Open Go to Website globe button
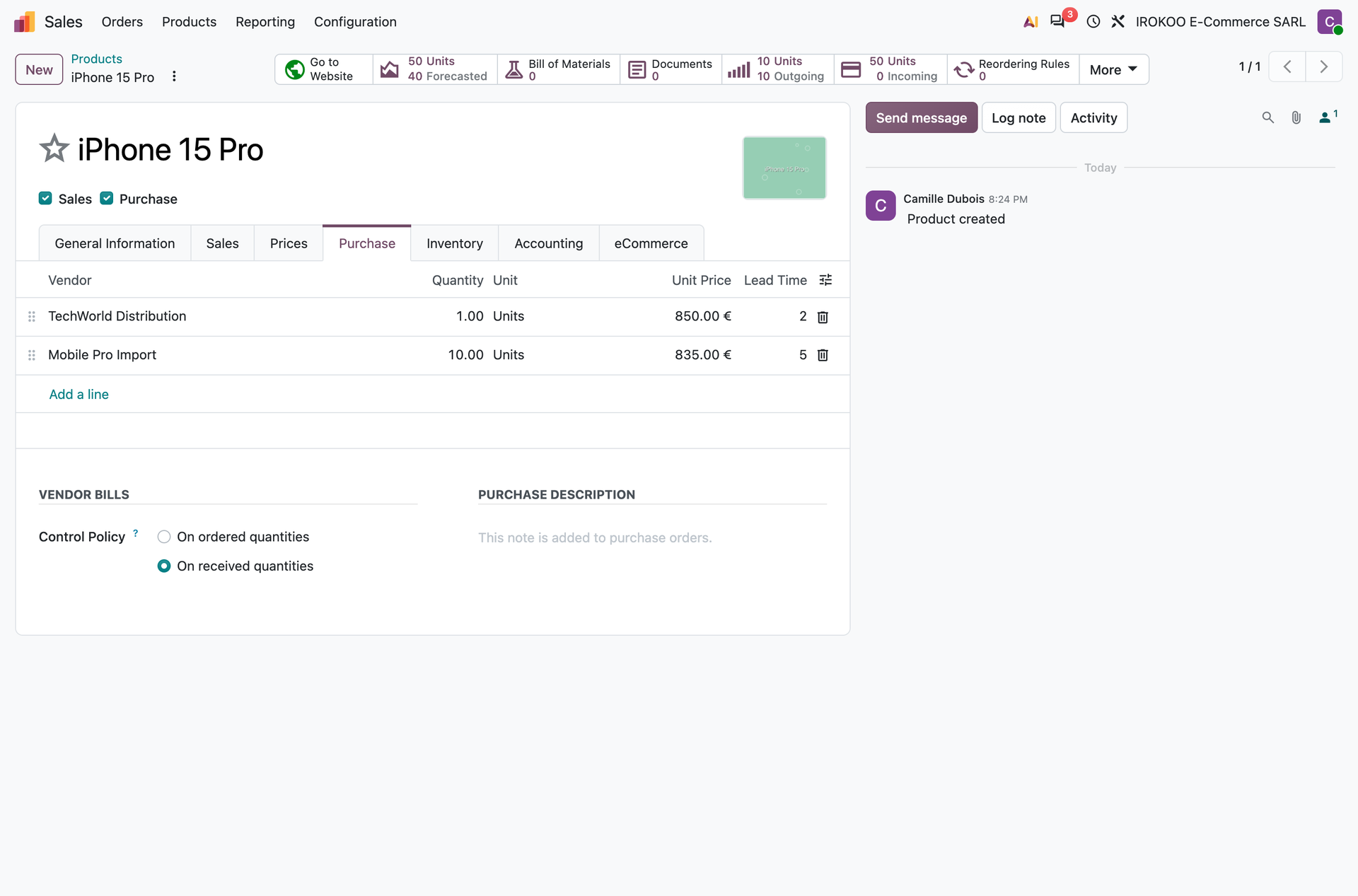Screen dimensions: 1358x896 point(324,69)
